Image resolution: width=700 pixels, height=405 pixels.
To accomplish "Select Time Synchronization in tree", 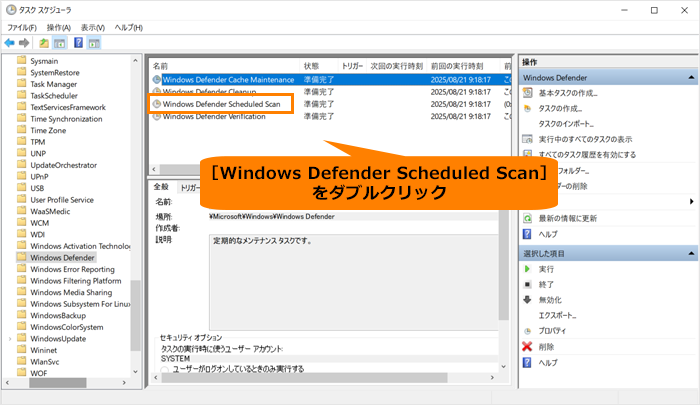I will coord(66,119).
